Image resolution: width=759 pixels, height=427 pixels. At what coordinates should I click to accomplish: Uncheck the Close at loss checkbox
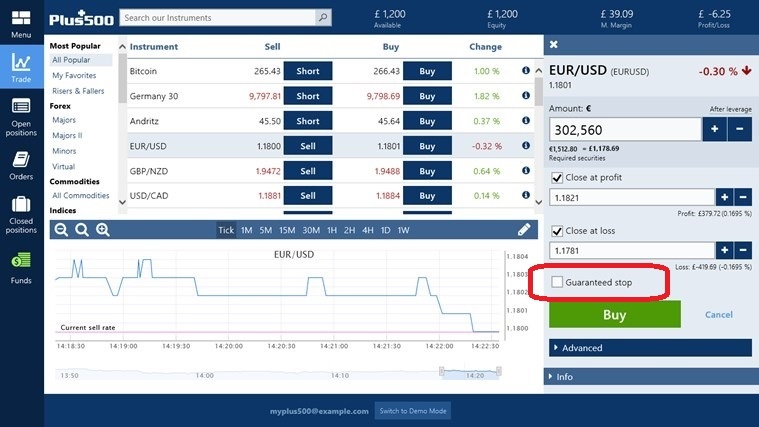(558, 231)
